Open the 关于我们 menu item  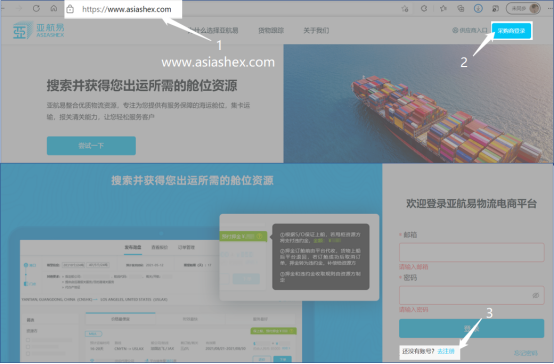tap(316, 30)
